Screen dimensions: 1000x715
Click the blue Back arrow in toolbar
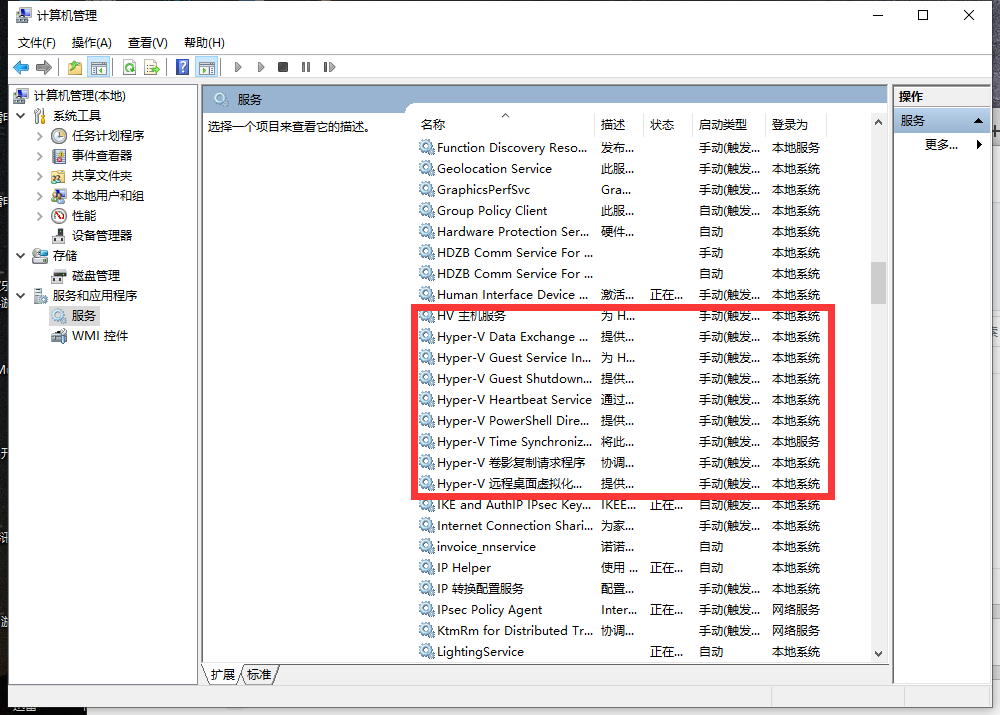tap(21, 67)
